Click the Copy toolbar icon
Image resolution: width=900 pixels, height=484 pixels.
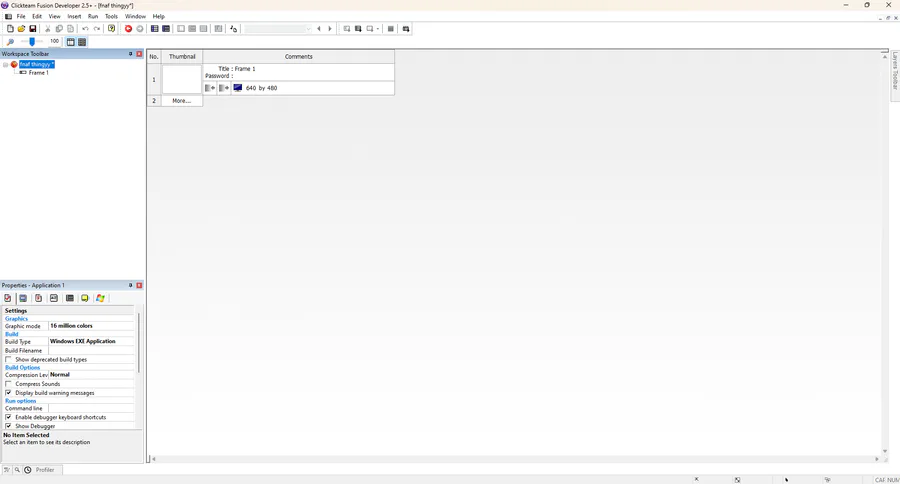tap(59, 29)
